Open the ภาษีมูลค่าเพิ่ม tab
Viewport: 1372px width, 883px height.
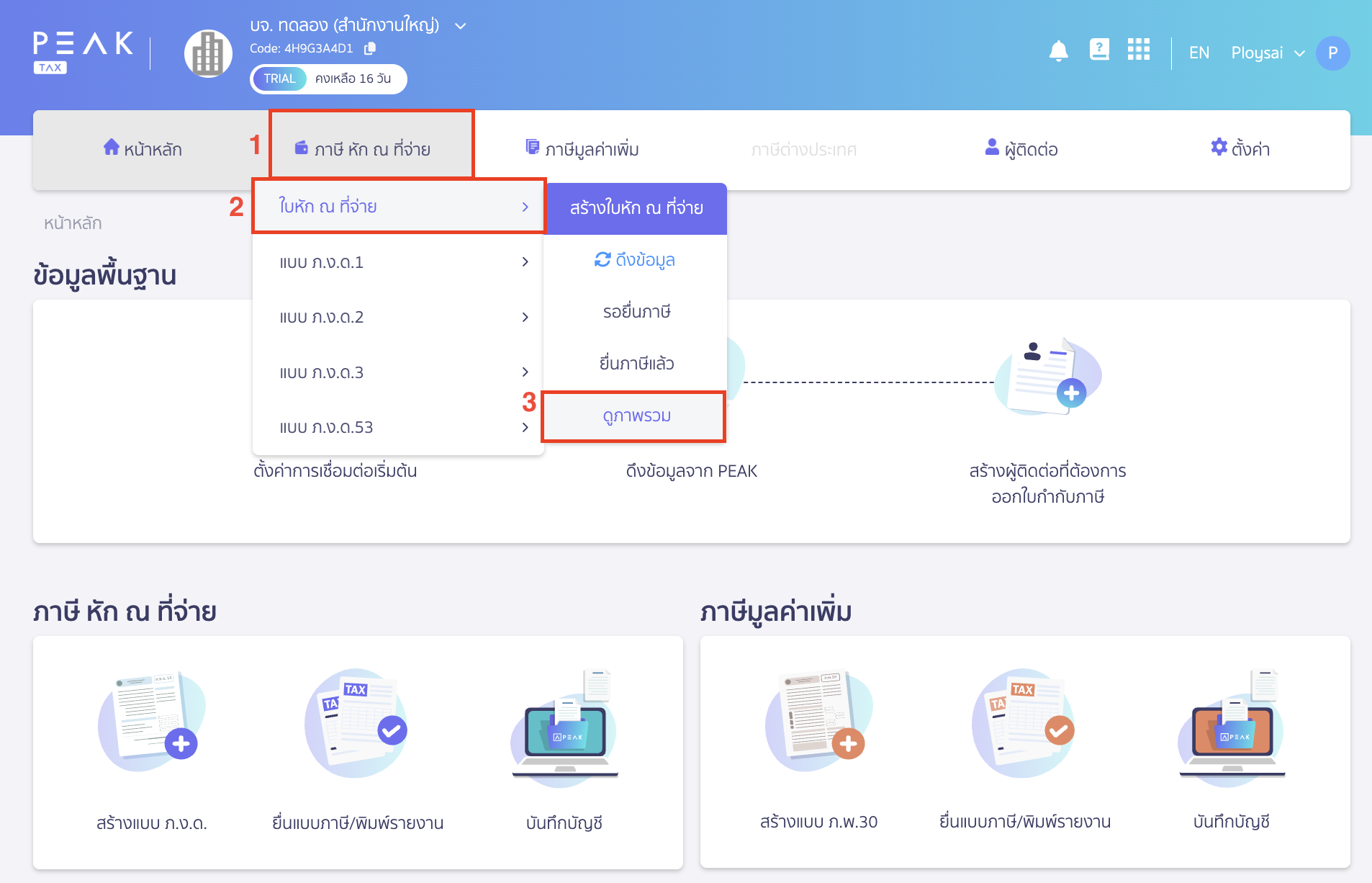(582, 149)
